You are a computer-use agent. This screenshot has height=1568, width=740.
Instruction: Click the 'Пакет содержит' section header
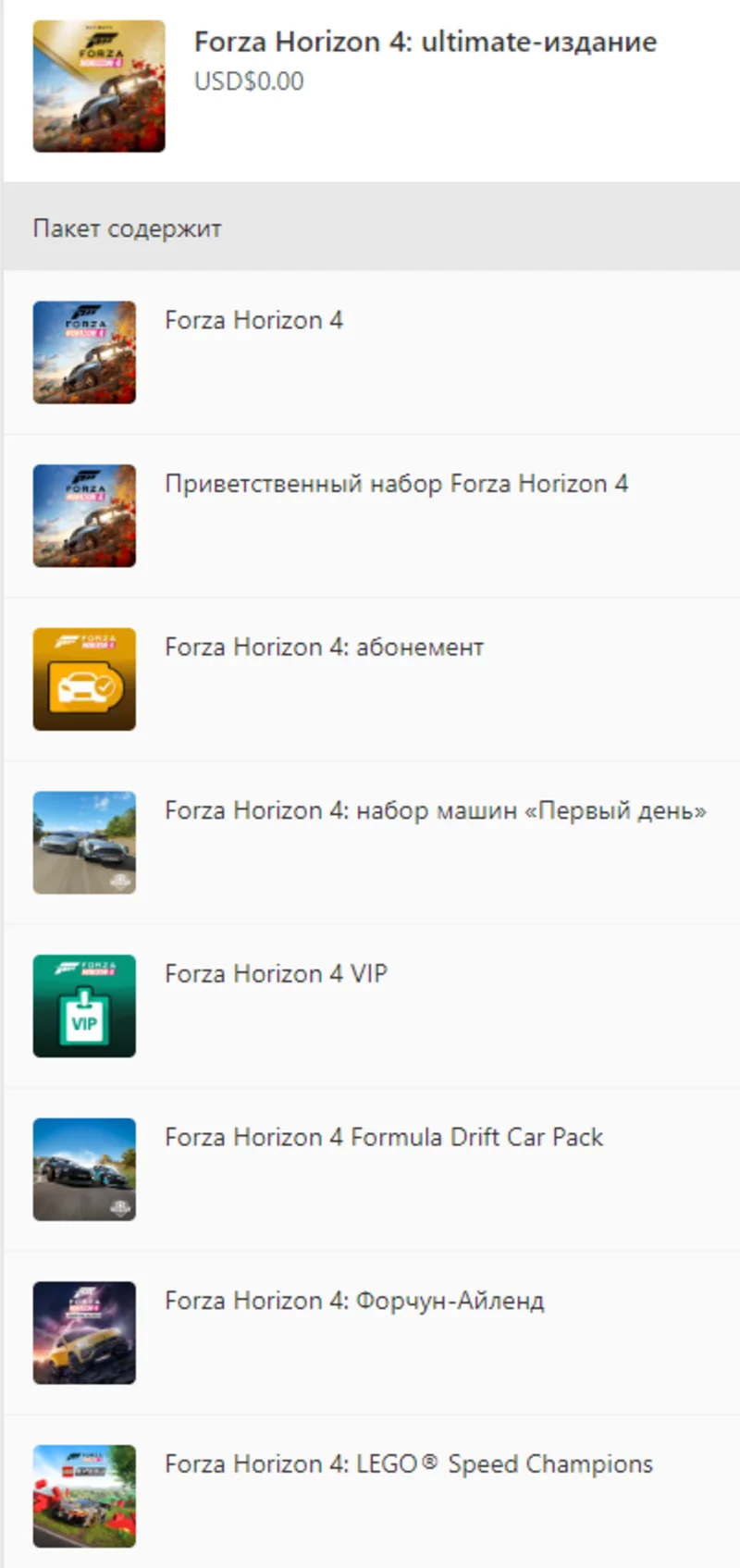pyautogui.click(x=128, y=228)
